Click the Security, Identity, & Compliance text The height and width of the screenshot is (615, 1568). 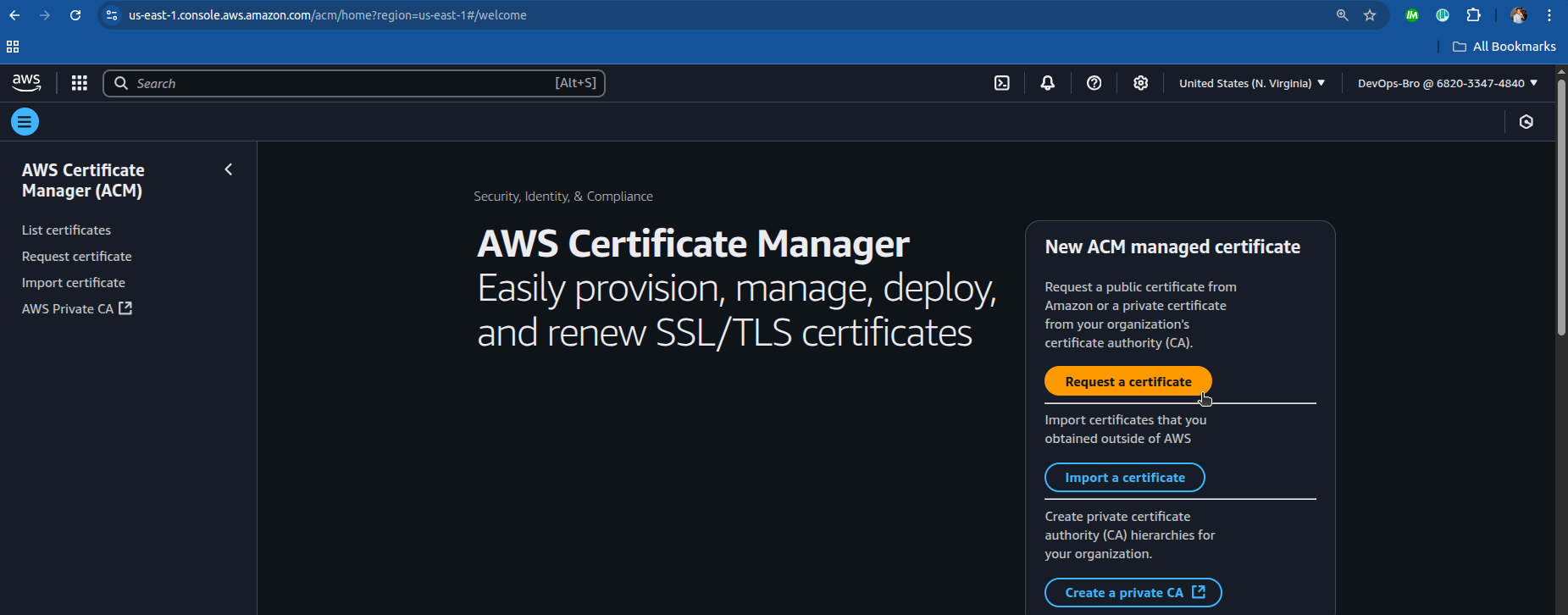[563, 197]
